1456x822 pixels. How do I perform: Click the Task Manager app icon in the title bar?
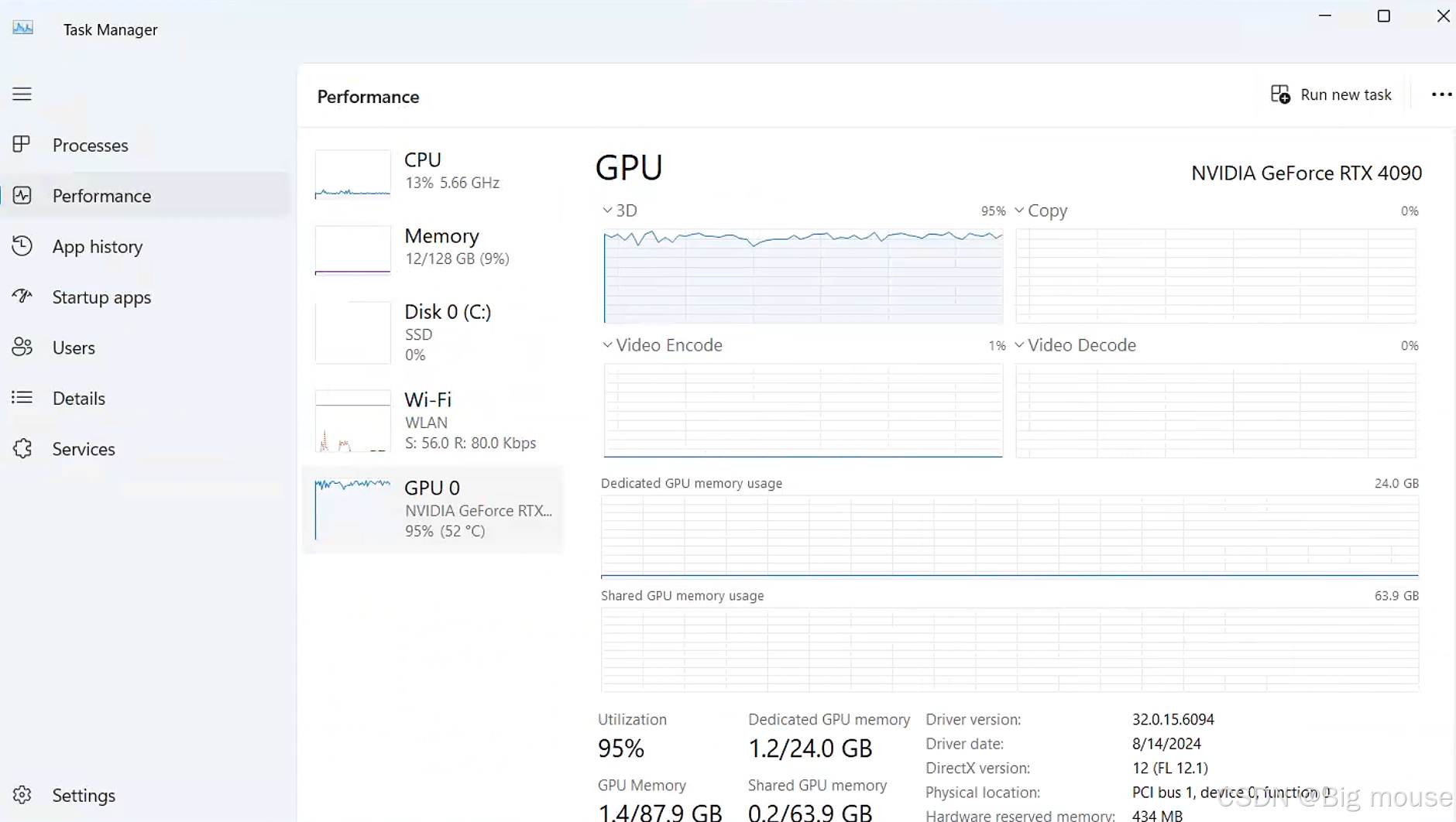coord(23,29)
